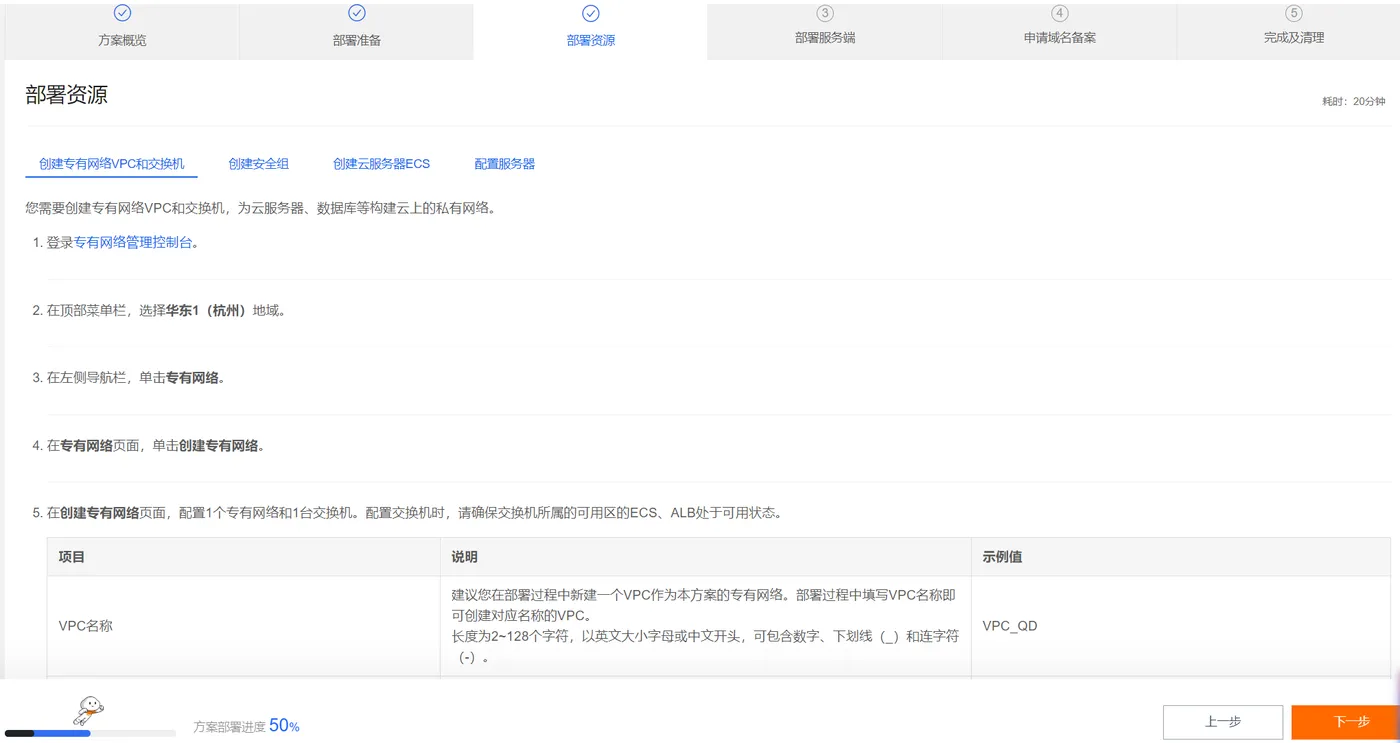This screenshot has width=1400, height=743.
Task: Go to the 方案概览 step tab
Action: tap(122, 32)
